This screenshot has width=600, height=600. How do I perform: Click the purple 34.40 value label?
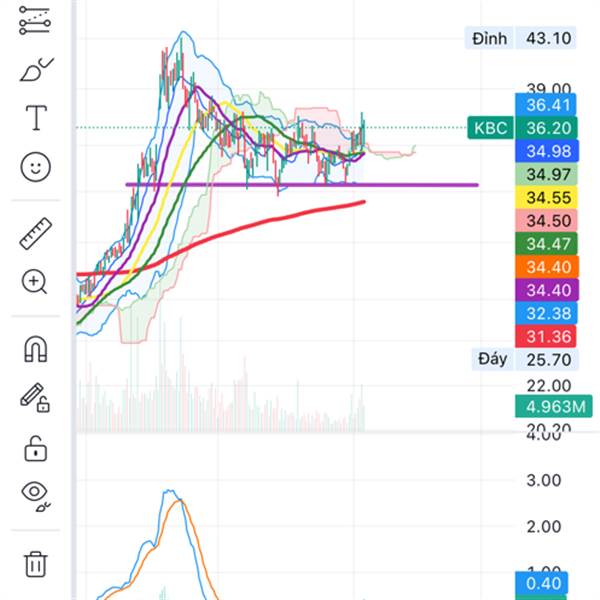(x=547, y=290)
